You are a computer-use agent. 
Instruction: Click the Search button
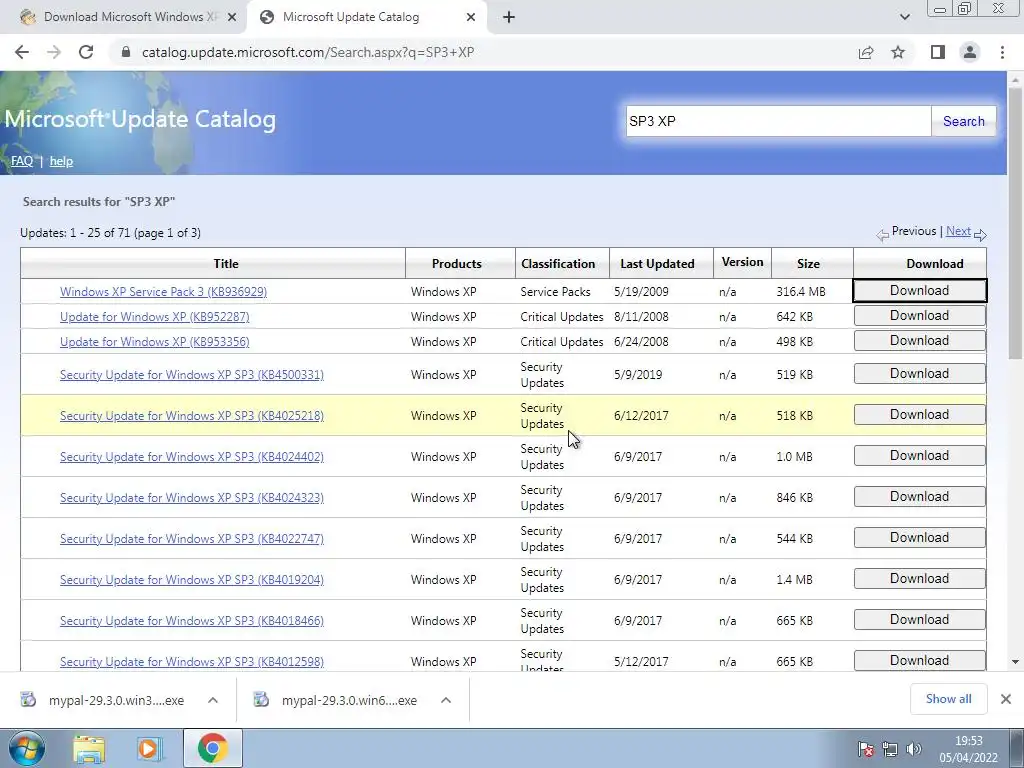click(x=963, y=121)
